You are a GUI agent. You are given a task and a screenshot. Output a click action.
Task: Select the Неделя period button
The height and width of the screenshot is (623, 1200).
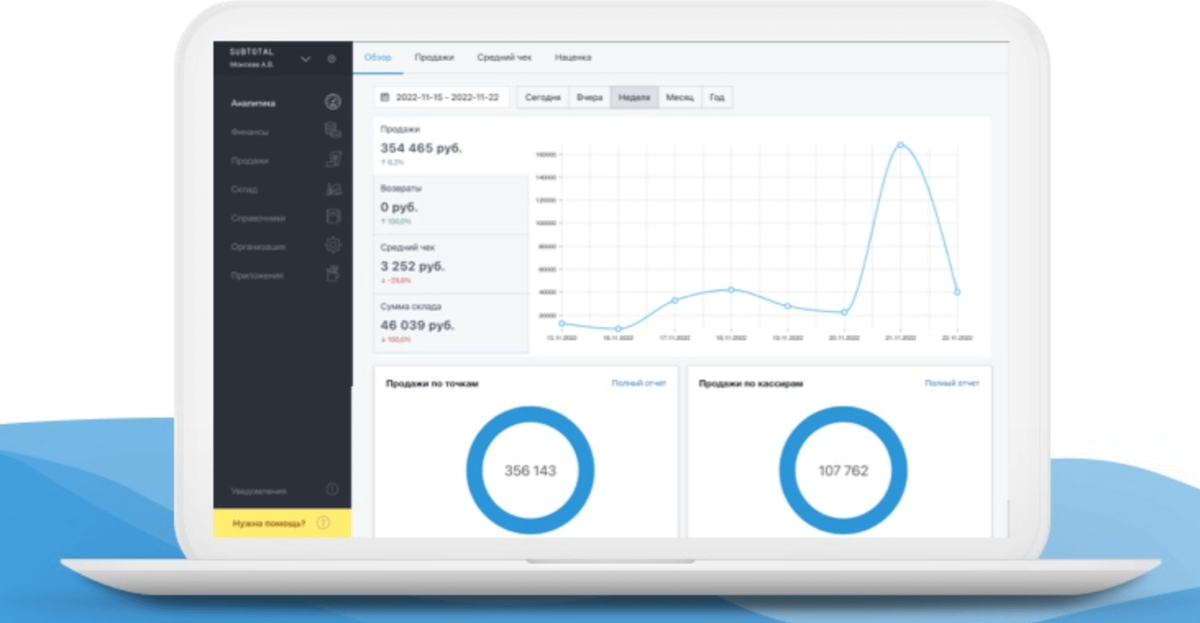coord(634,98)
